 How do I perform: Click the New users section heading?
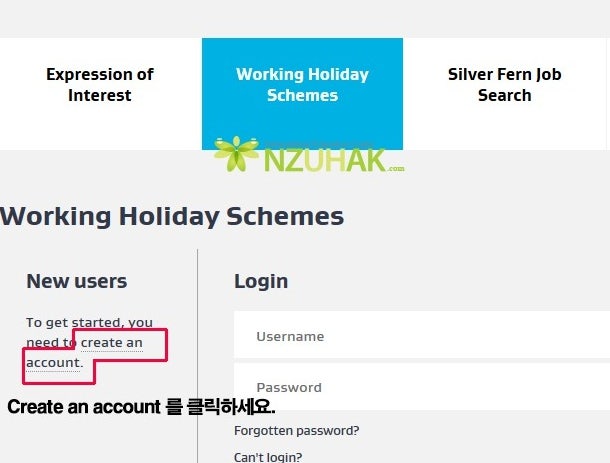[x=77, y=281]
